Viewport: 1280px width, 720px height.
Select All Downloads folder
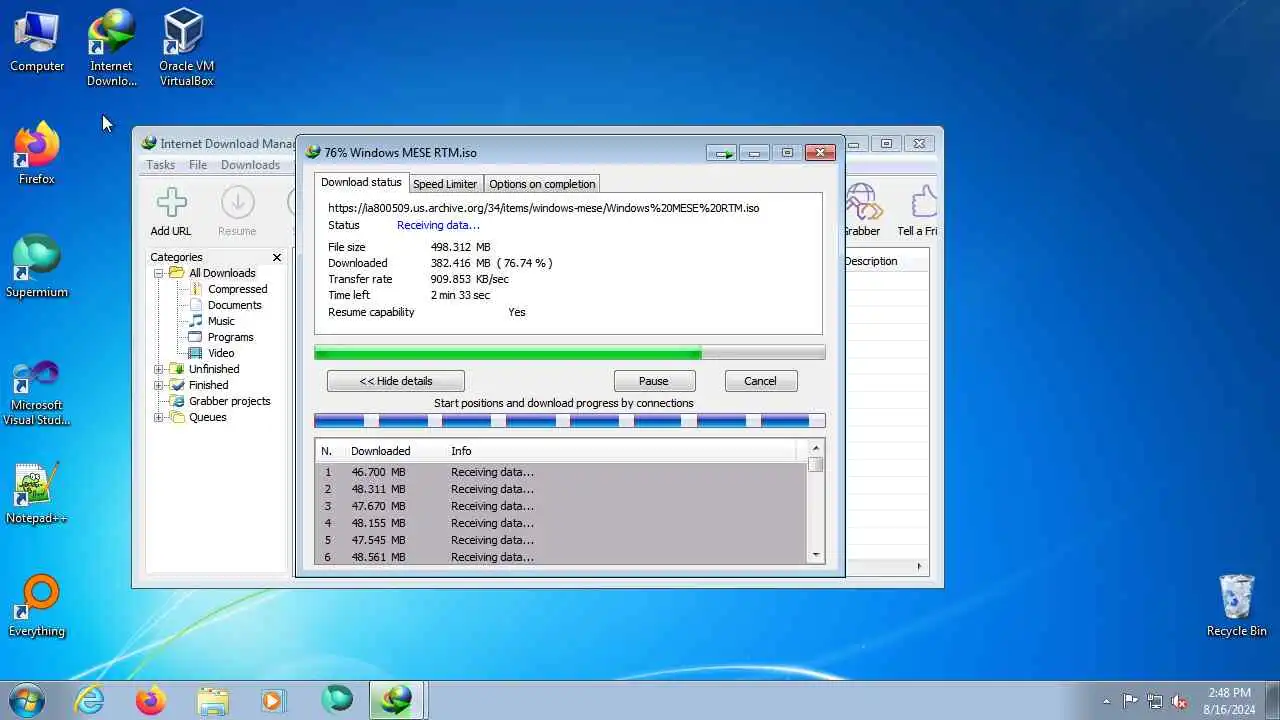coord(222,273)
